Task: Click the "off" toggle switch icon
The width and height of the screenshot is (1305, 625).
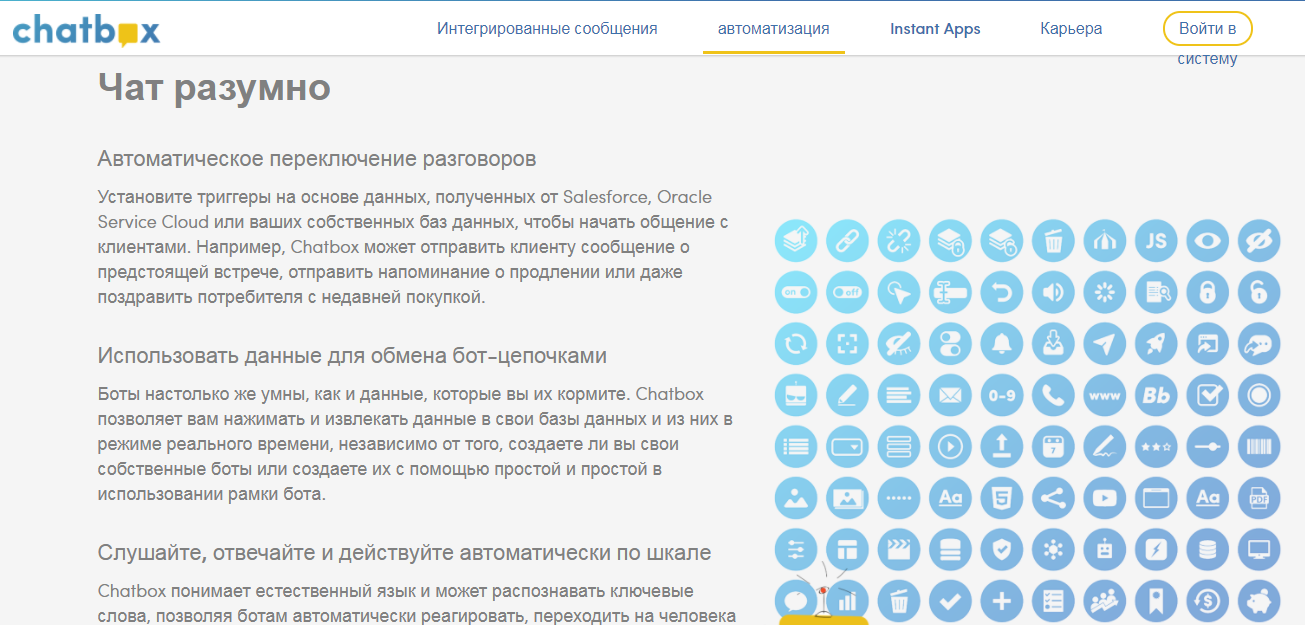Action: point(847,292)
